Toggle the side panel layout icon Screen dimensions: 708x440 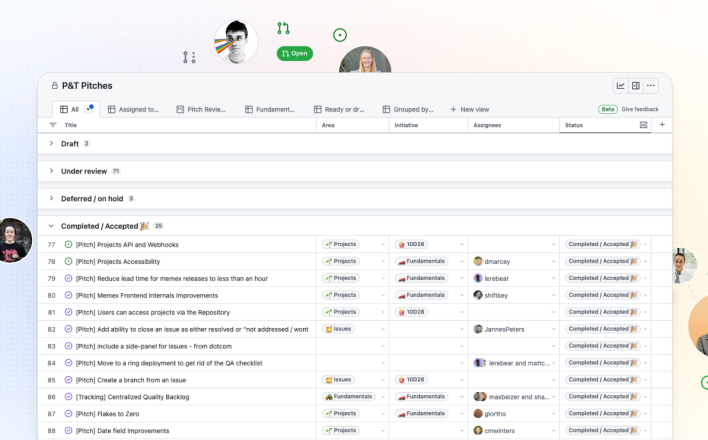click(x=636, y=86)
